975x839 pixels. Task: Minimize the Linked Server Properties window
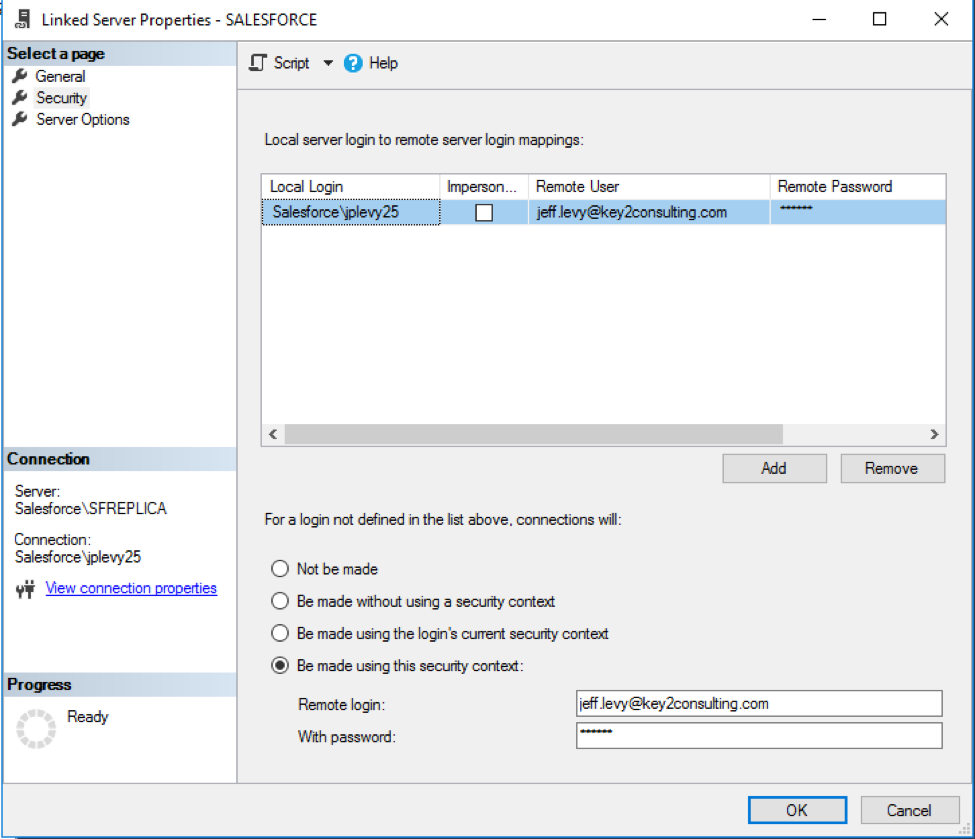pyautogui.click(x=820, y=19)
